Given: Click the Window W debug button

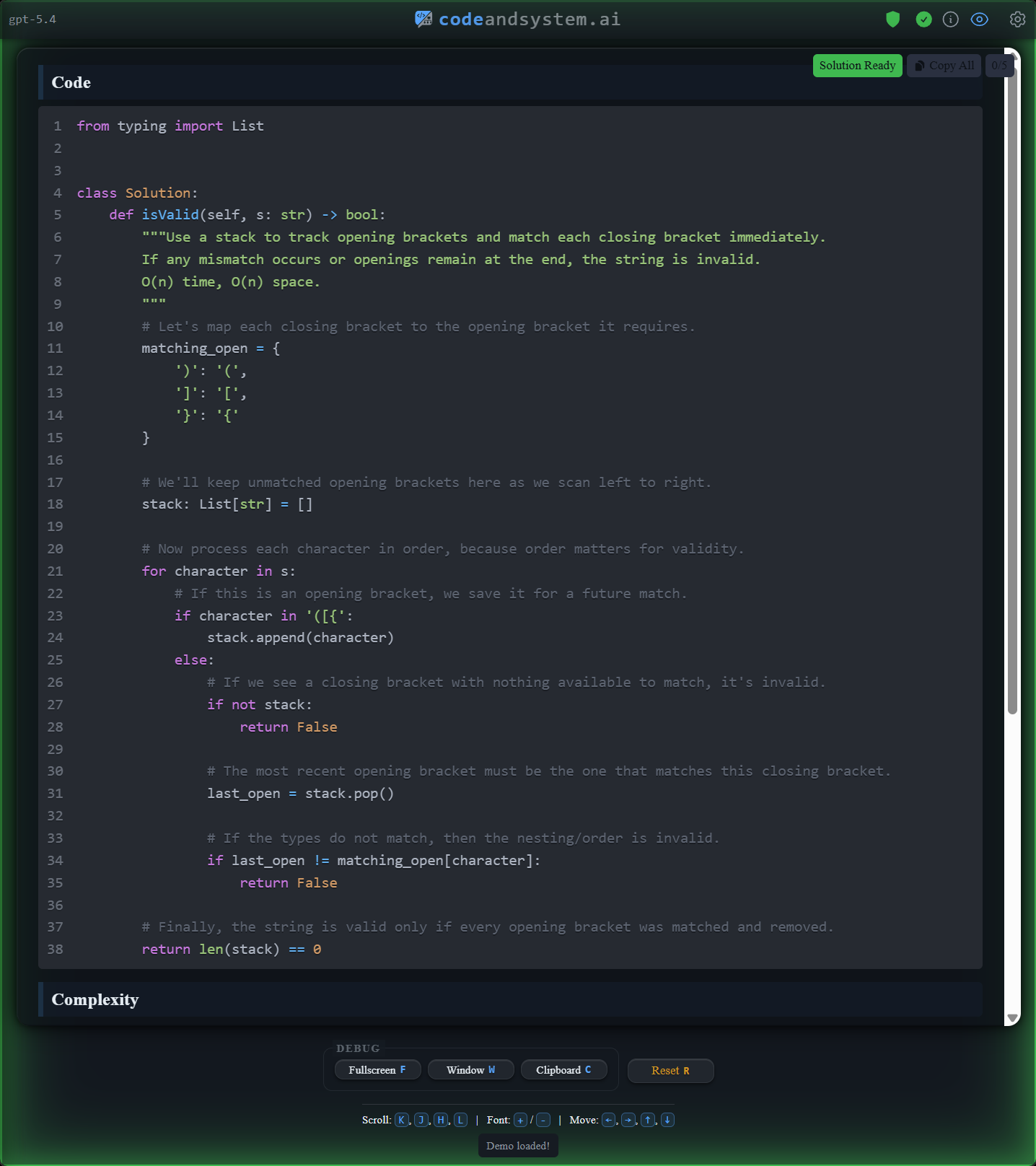Looking at the screenshot, I should tap(470, 1070).
